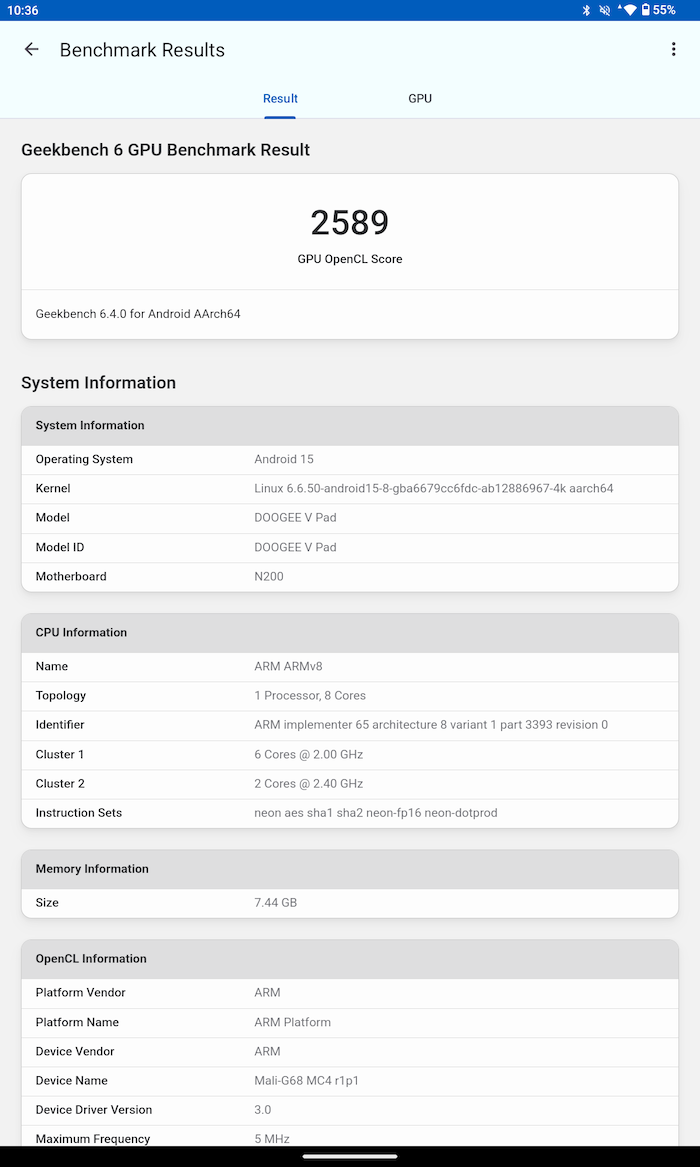
Task: Tap the Maximum Frequency label
Action: (93, 1139)
